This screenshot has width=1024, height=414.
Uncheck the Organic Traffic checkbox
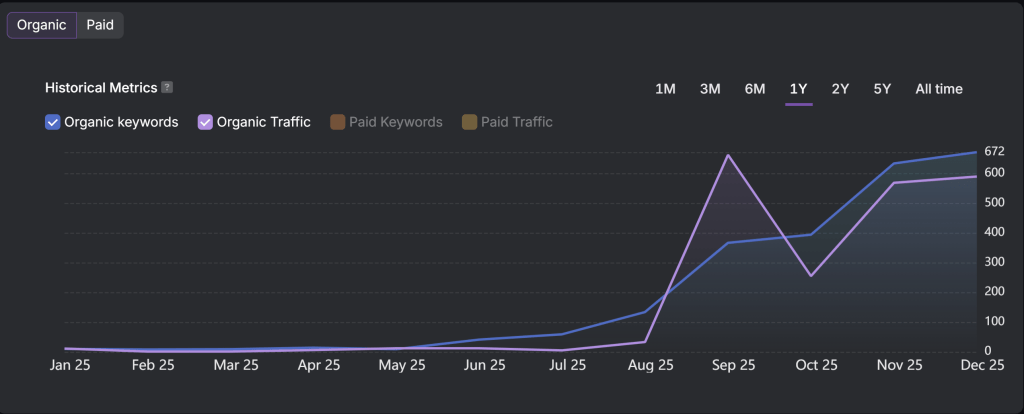click(x=205, y=122)
